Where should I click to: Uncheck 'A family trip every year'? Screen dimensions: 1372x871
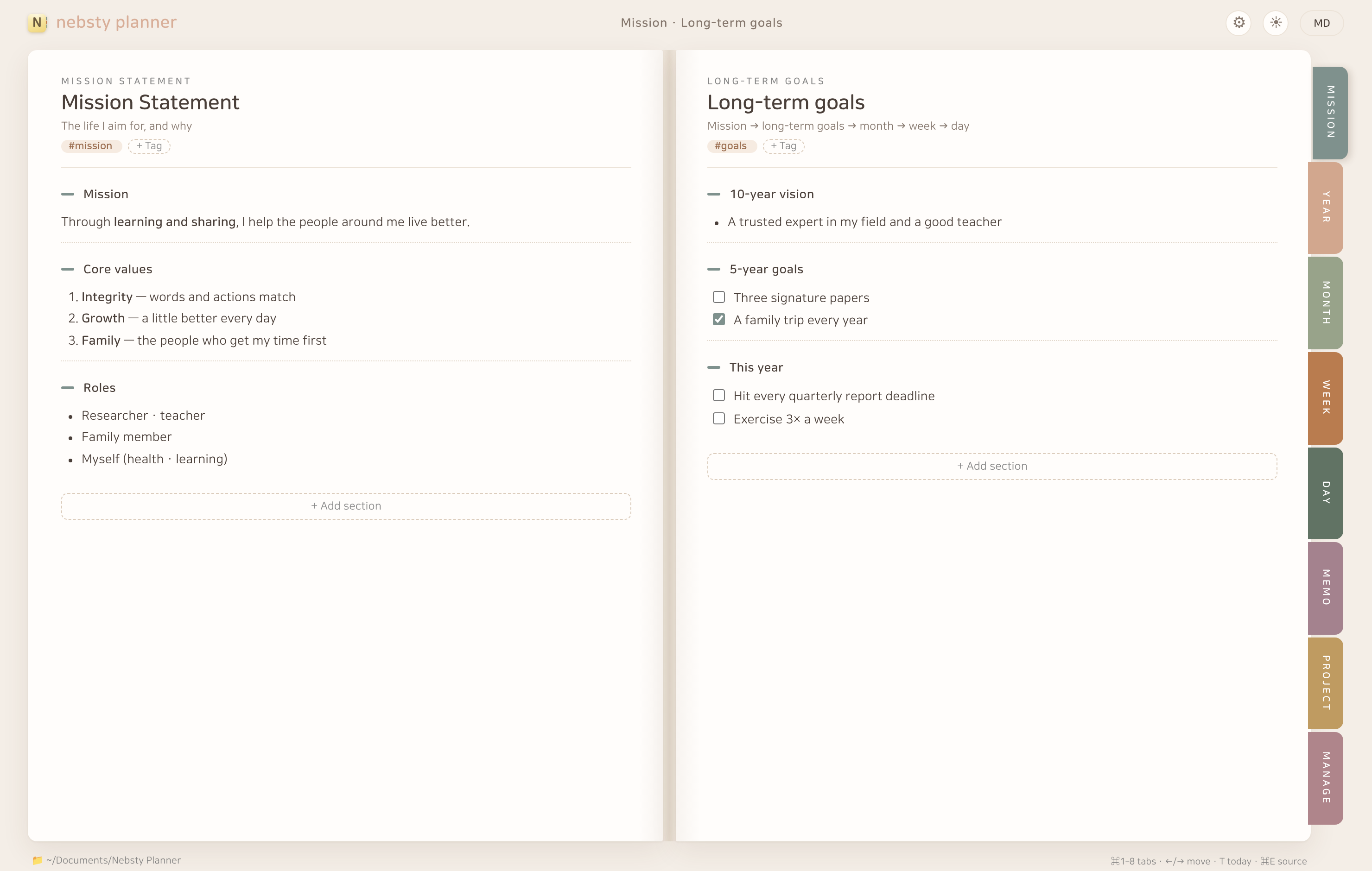719,320
